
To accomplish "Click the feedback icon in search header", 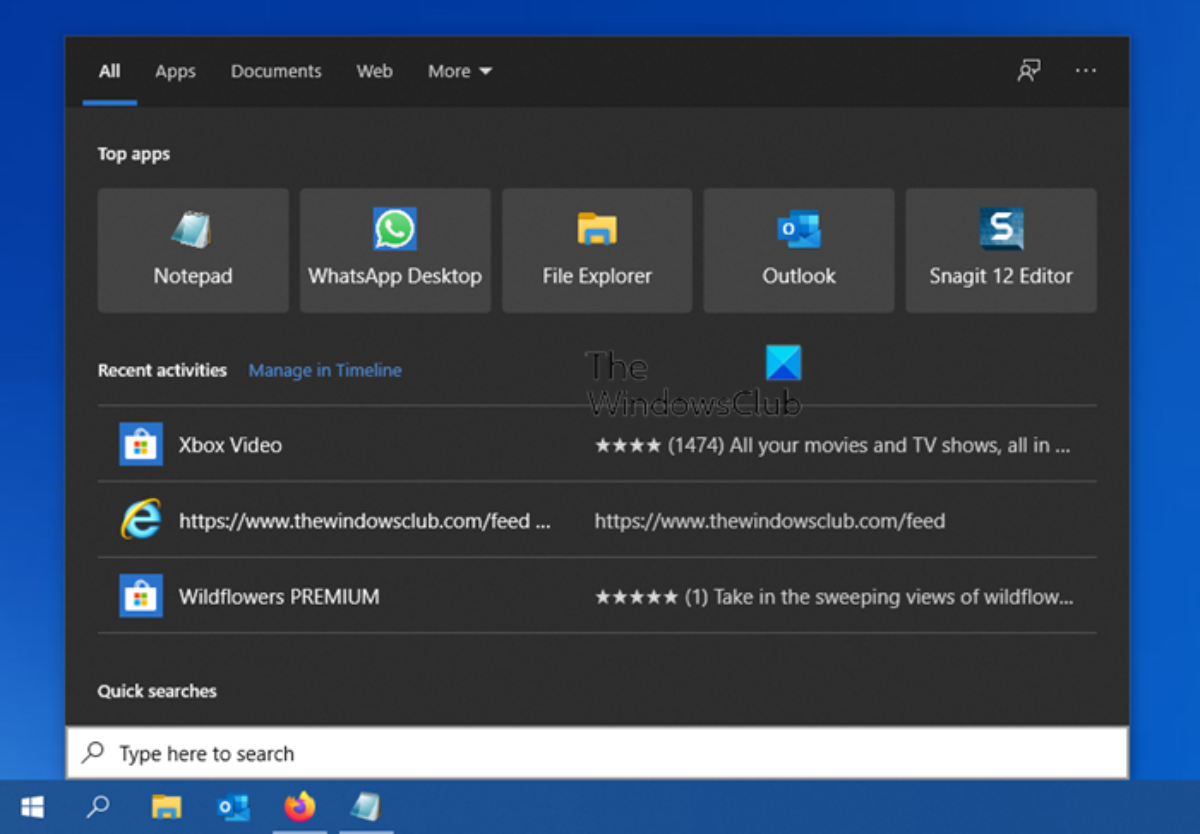I will click(x=1028, y=71).
